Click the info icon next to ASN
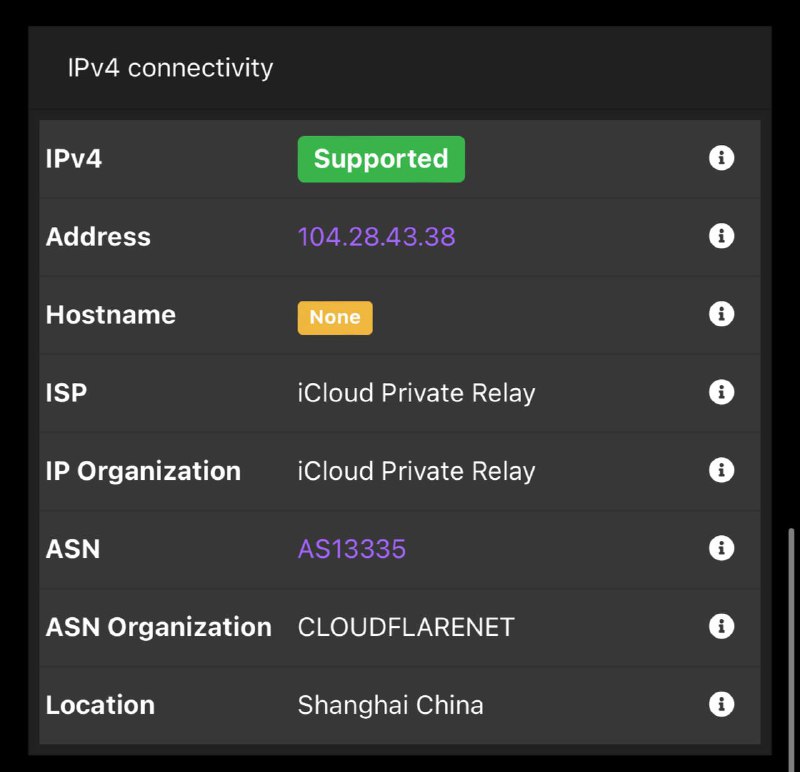The height and width of the screenshot is (772, 800). pyautogui.click(x=721, y=548)
